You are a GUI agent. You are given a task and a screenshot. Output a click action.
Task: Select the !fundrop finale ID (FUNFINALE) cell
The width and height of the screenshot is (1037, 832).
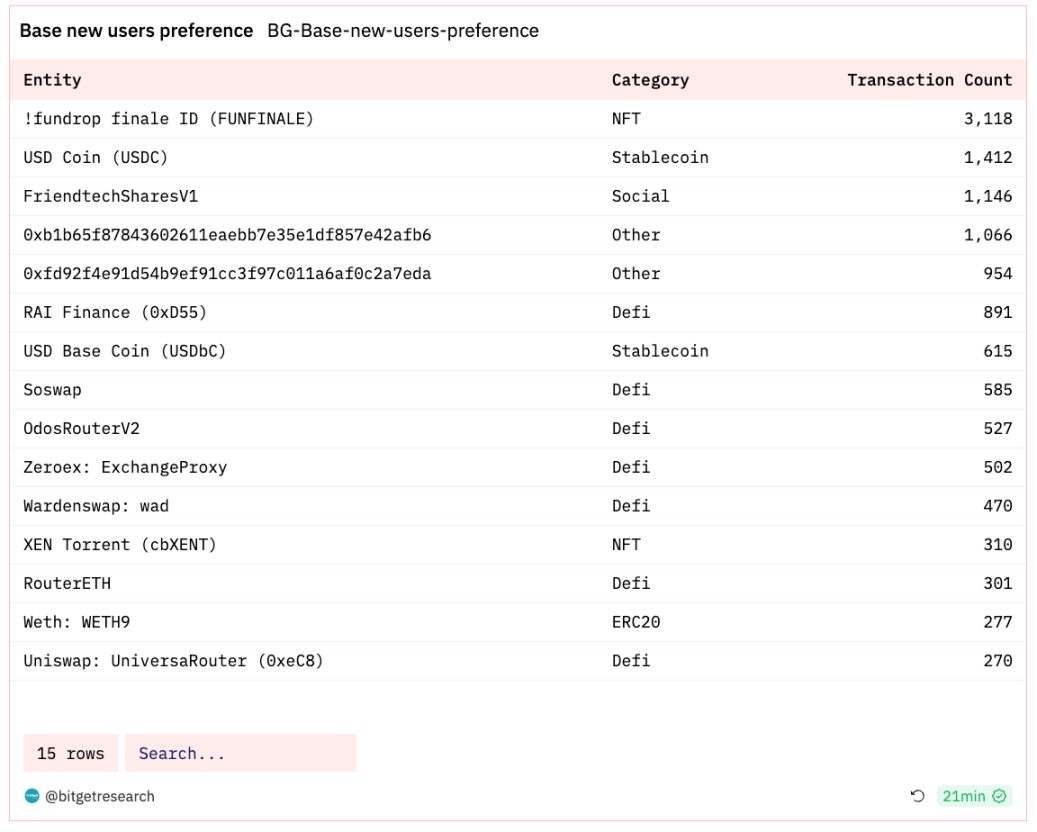click(168, 118)
